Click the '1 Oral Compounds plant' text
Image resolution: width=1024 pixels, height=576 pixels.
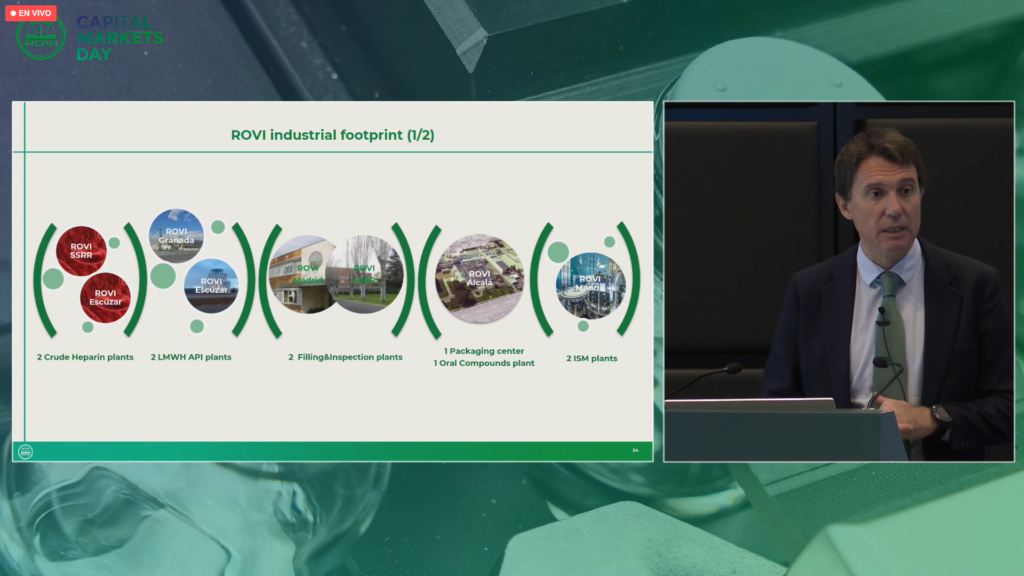coord(484,363)
